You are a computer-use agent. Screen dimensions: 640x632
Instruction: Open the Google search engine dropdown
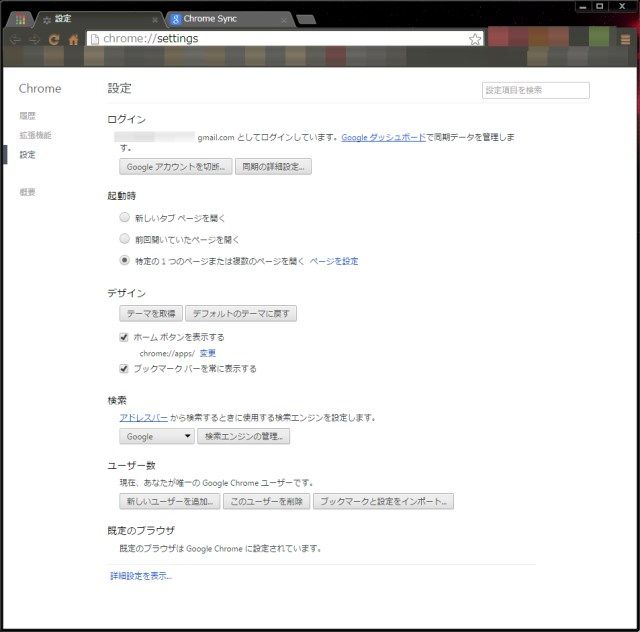pos(157,436)
